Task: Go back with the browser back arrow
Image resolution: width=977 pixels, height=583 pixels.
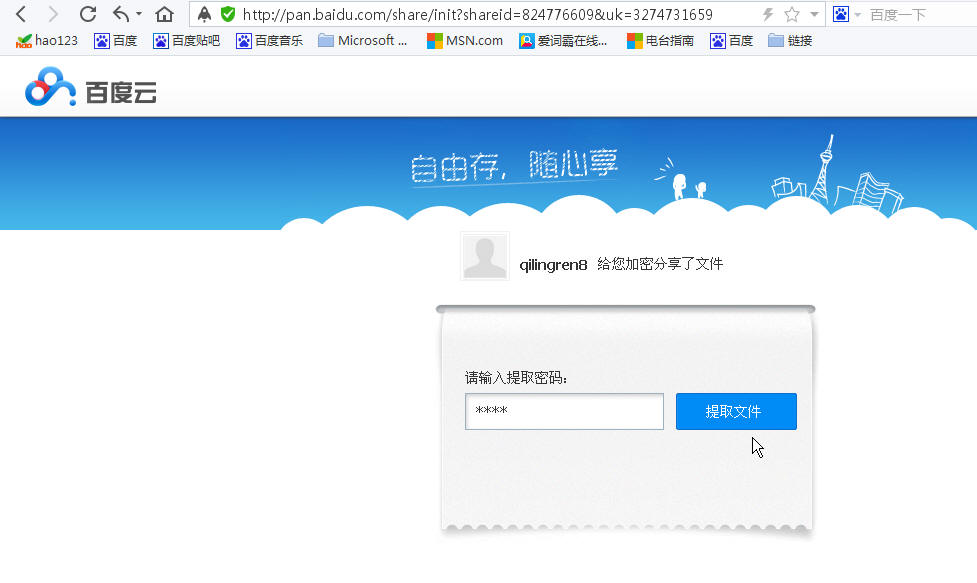Action: (21, 14)
